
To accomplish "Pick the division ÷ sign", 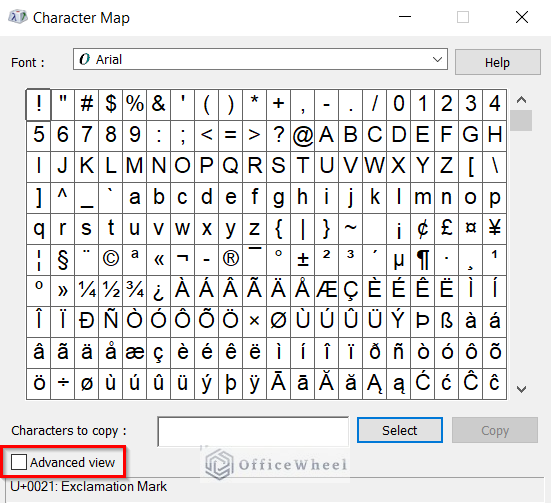I will pyautogui.click(x=63, y=384).
